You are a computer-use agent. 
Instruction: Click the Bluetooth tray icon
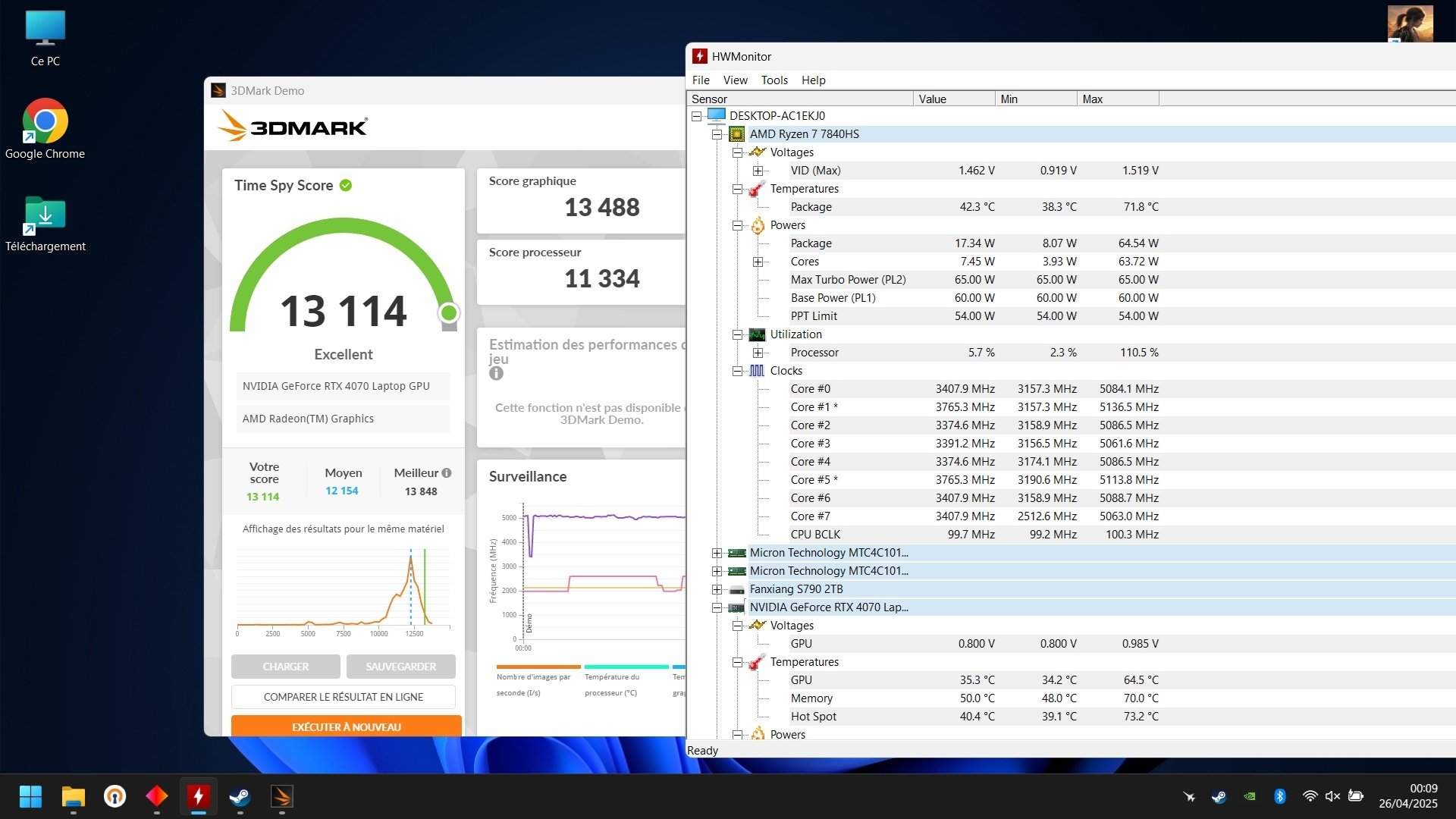click(x=1280, y=796)
